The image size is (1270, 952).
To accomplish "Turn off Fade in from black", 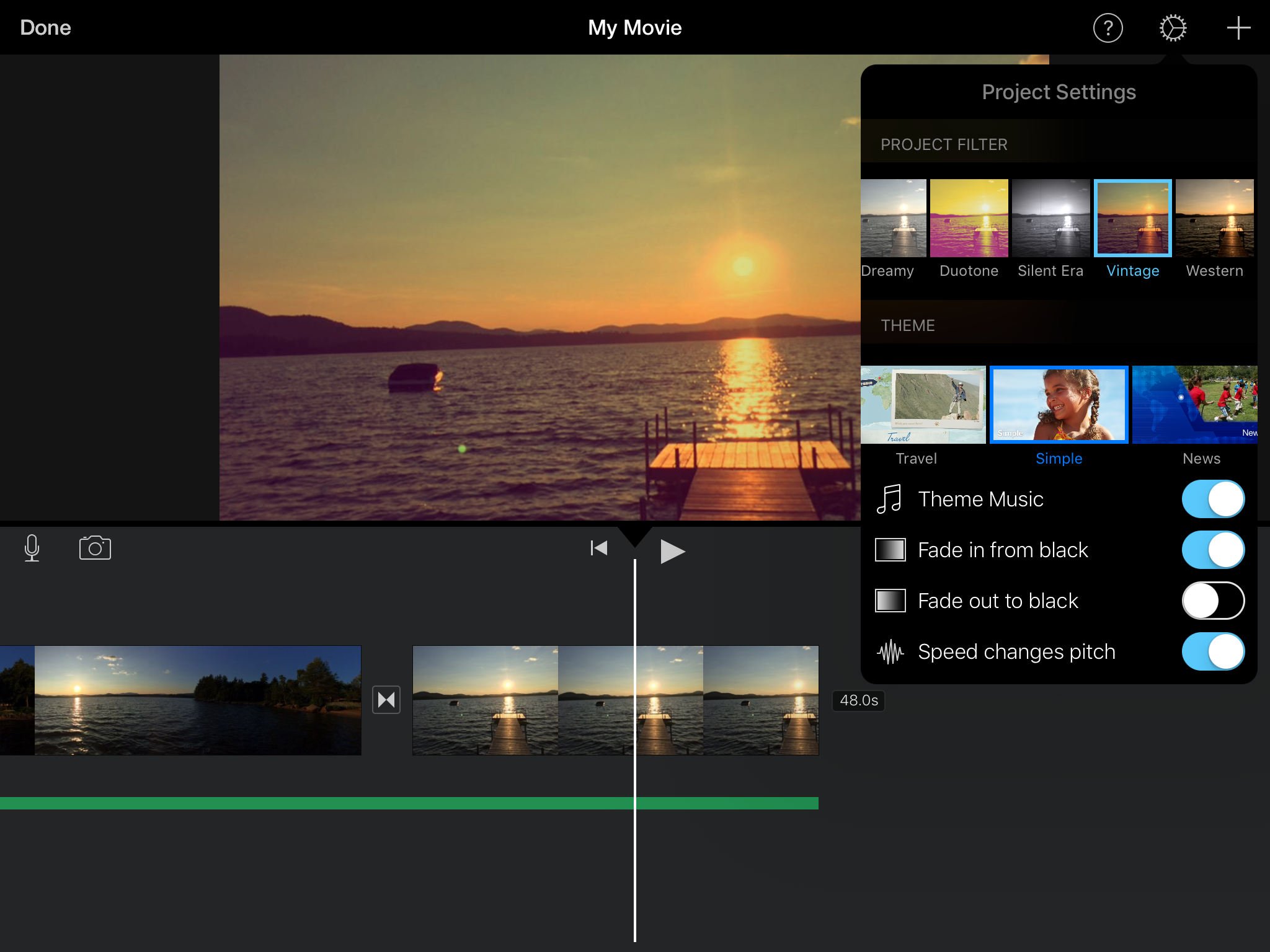I will [1212, 550].
